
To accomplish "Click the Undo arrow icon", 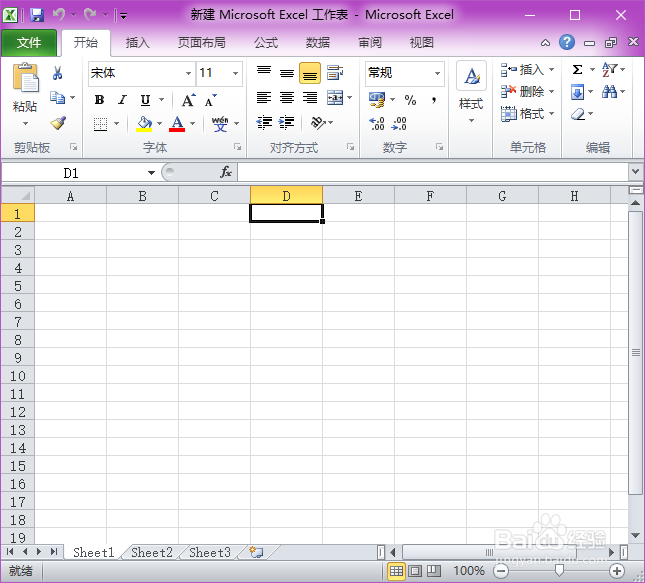I will (58, 15).
